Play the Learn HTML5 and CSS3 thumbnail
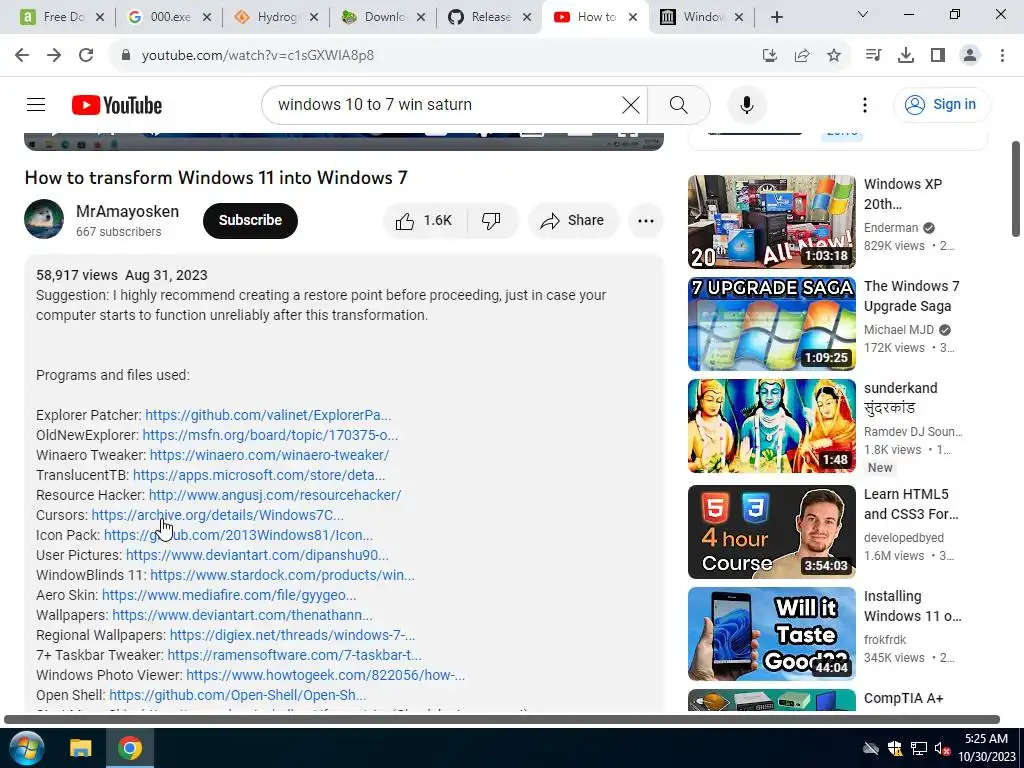 (771, 532)
